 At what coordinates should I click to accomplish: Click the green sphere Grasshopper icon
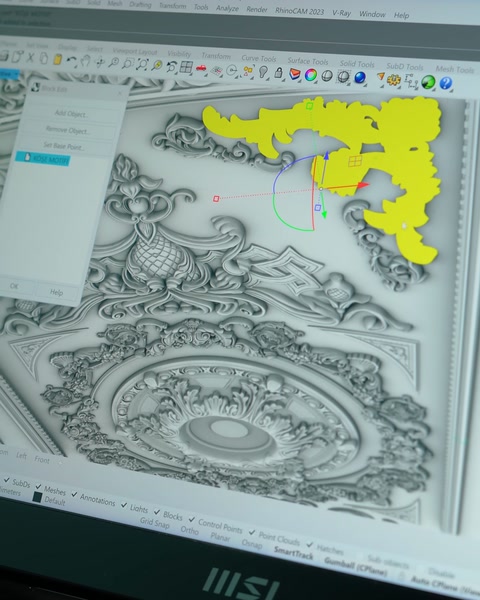point(428,82)
